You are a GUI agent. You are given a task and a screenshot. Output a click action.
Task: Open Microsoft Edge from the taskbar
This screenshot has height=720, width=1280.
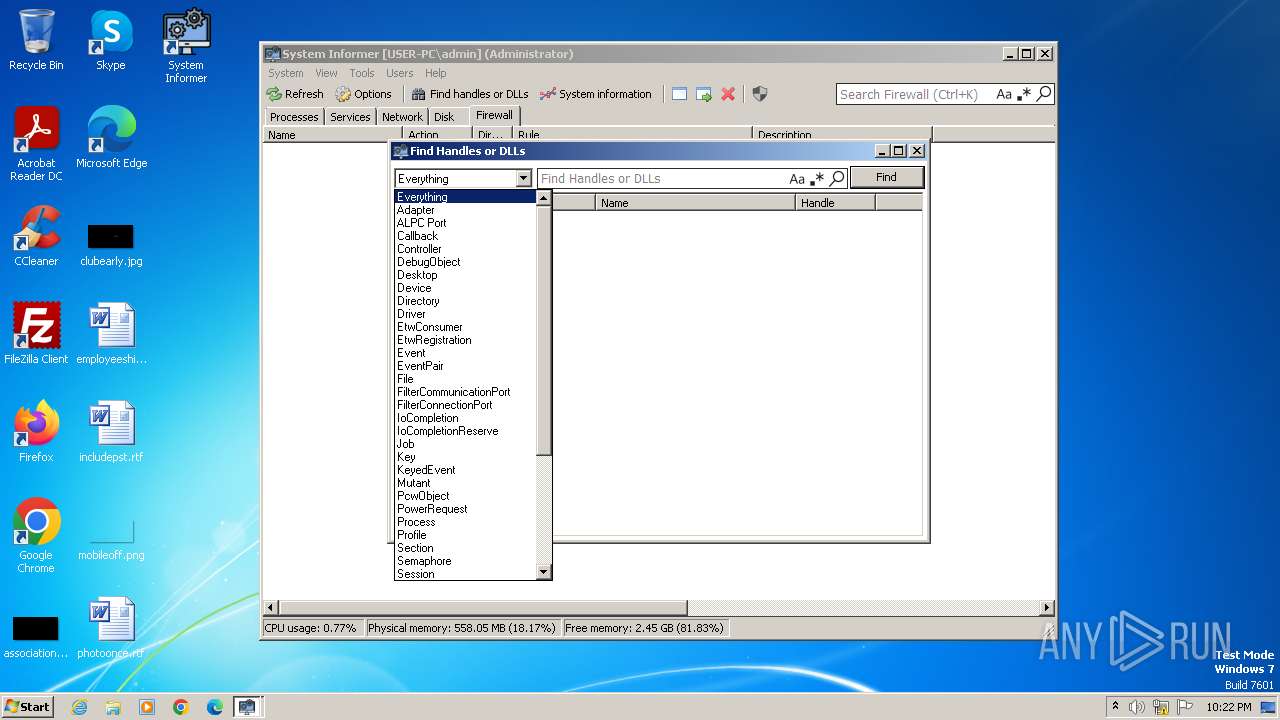point(215,707)
